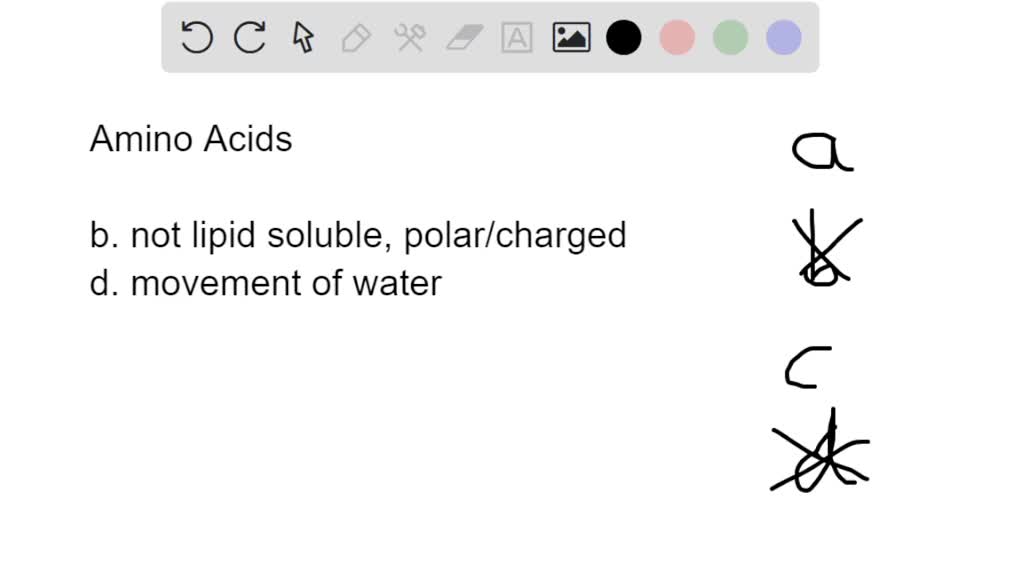Select the black color swatch
The image size is (1024, 576).
[x=623, y=37]
